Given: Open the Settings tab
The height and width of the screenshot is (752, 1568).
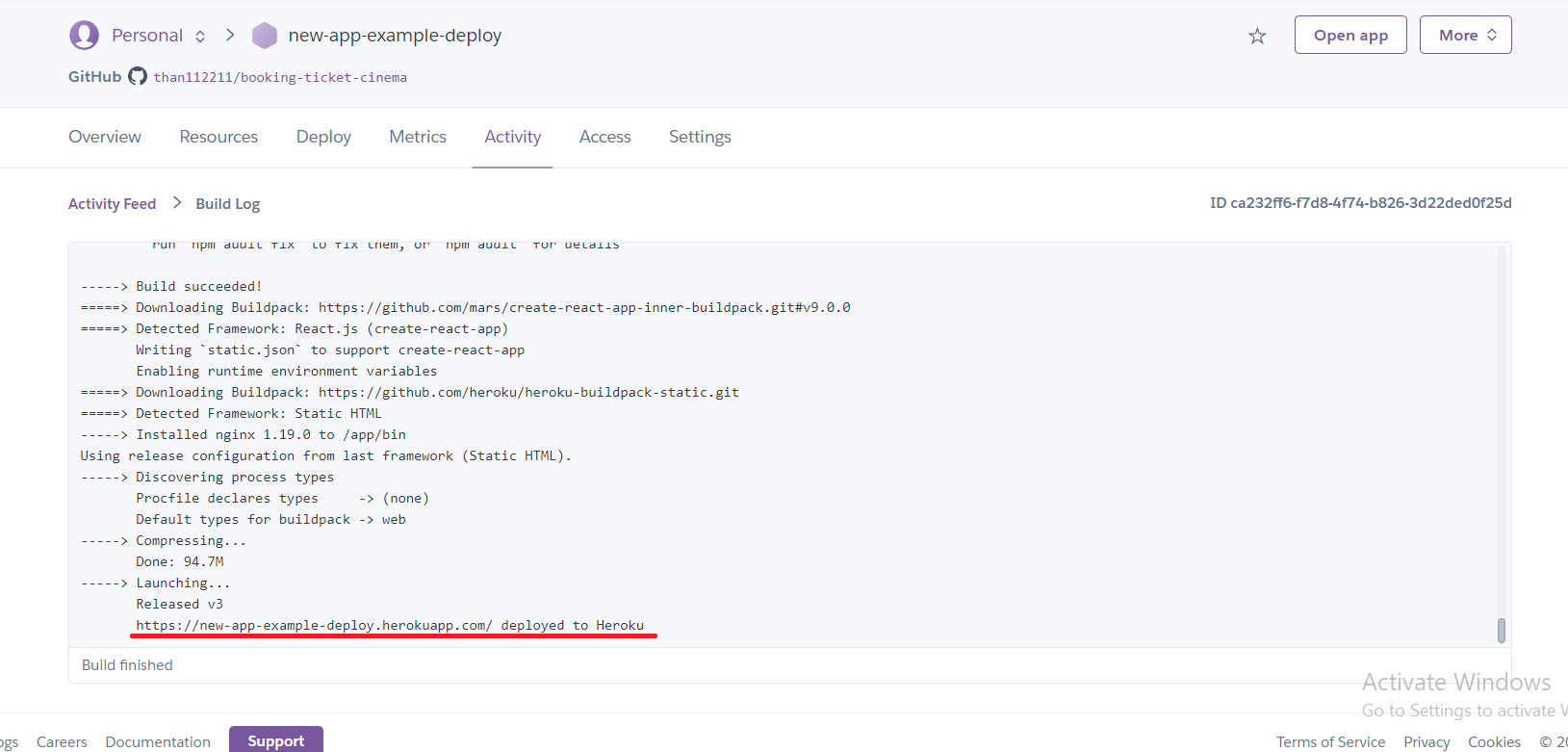Looking at the screenshot, I should [x=700, y=137].
